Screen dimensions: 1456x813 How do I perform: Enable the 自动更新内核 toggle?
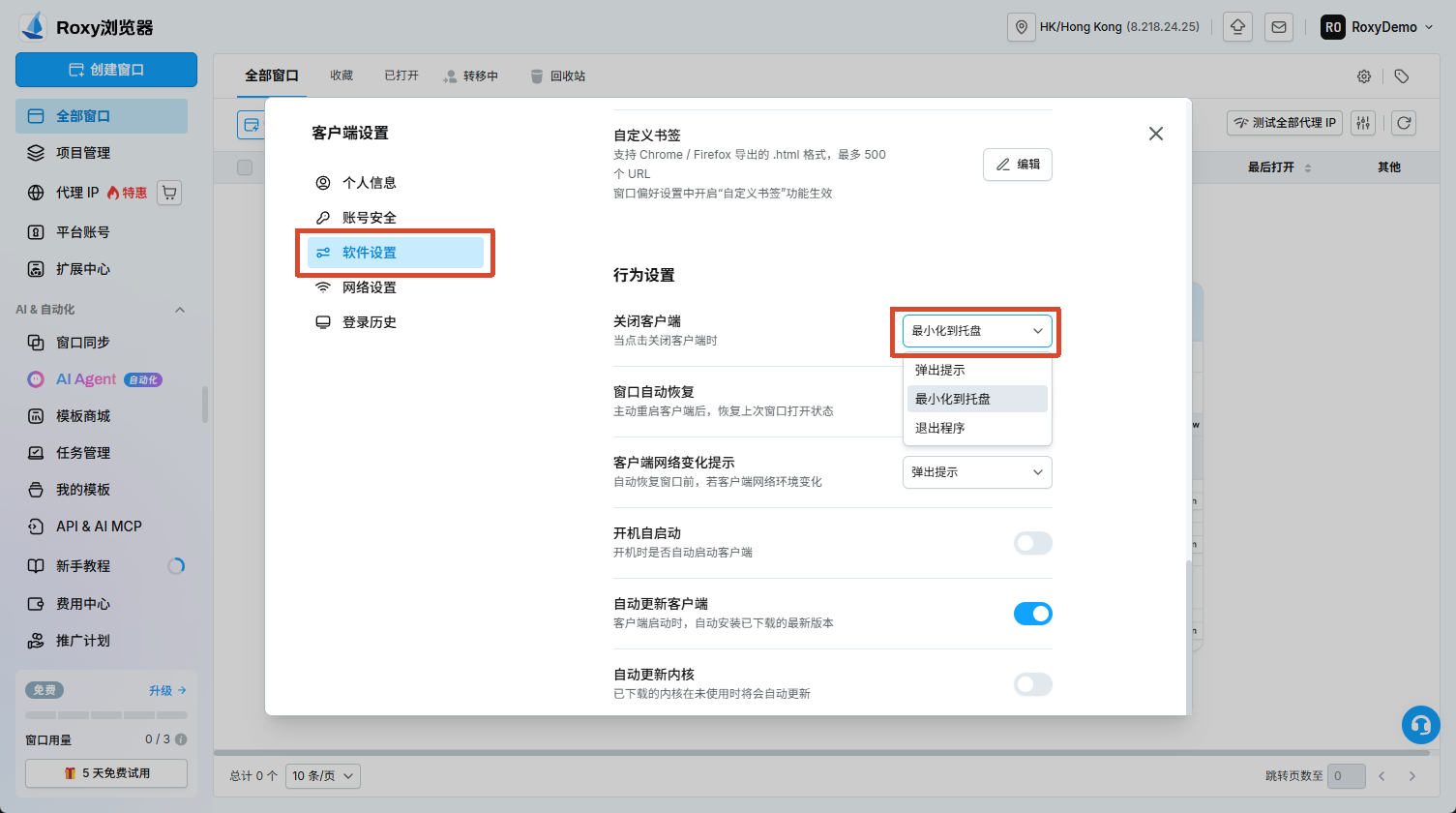[1032, 684]
